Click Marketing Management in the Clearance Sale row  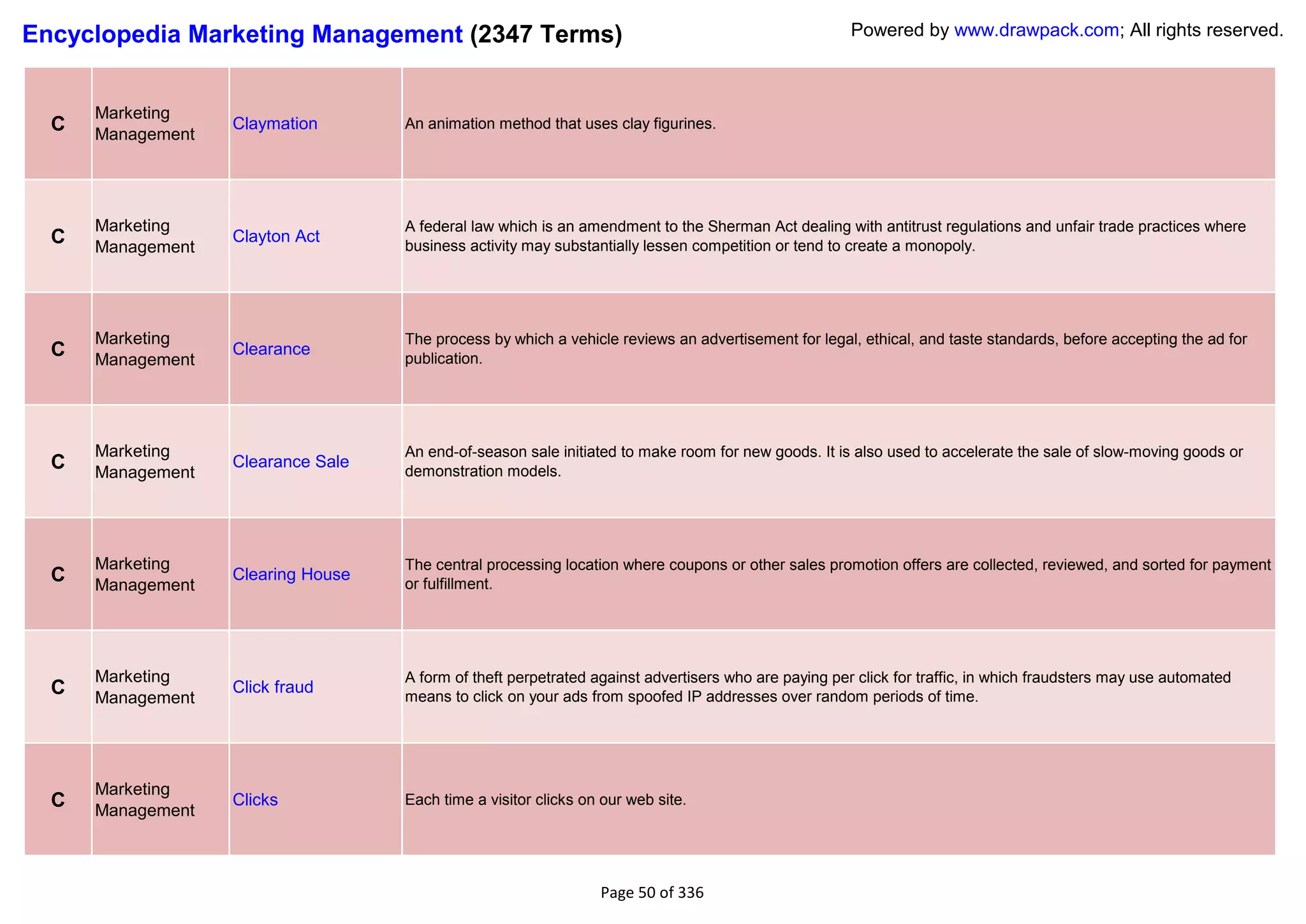tap(145, 462)
